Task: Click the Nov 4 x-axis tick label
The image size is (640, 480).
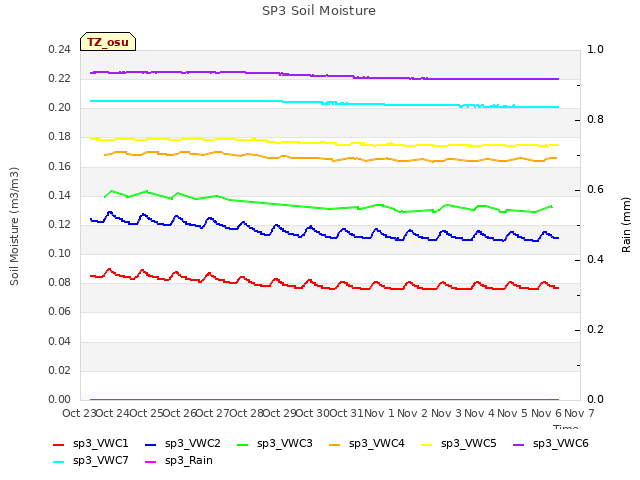Action: (x=479, y=413)
